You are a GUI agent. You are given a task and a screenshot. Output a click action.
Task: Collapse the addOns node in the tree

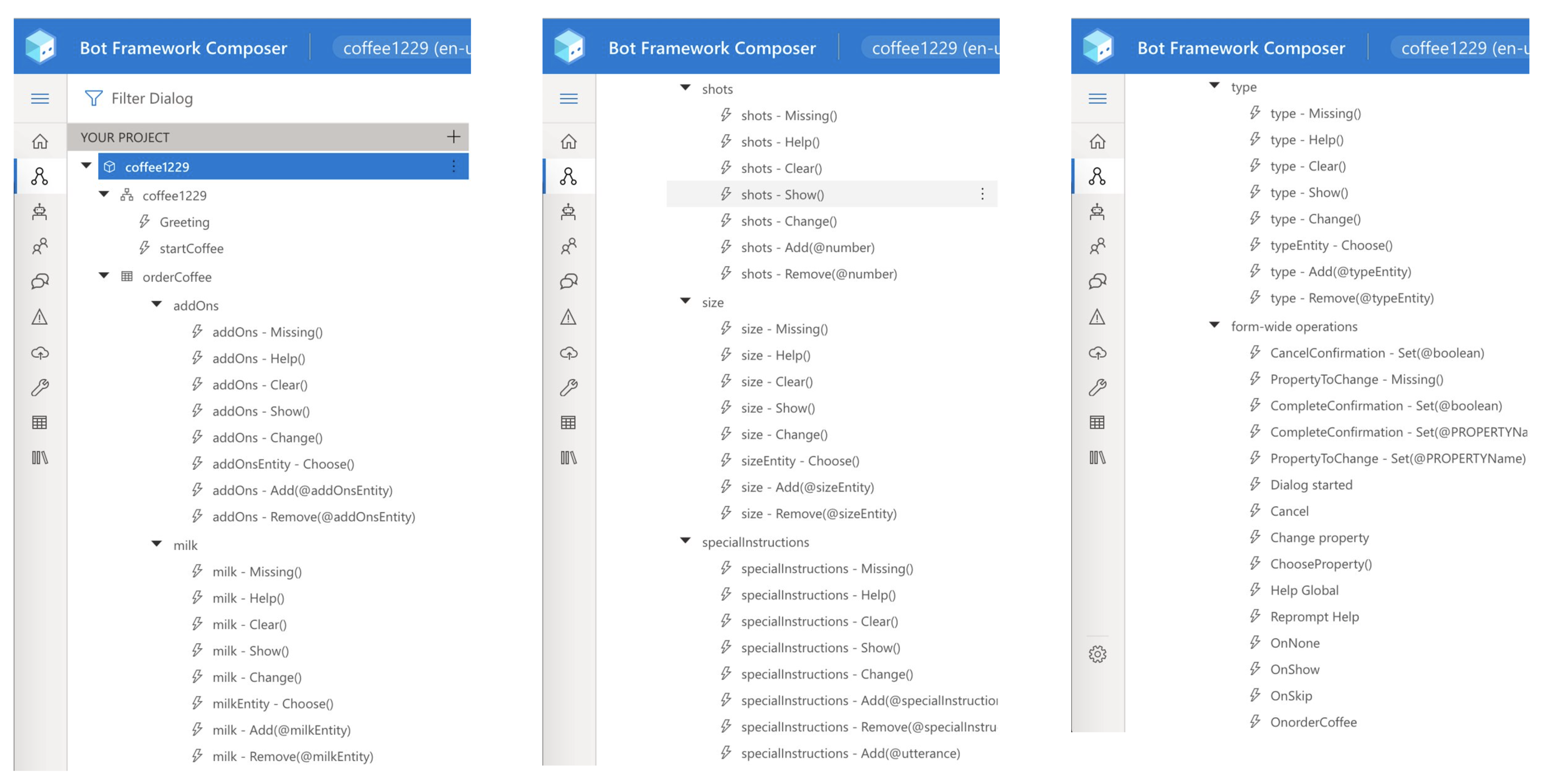pos(157,304)
